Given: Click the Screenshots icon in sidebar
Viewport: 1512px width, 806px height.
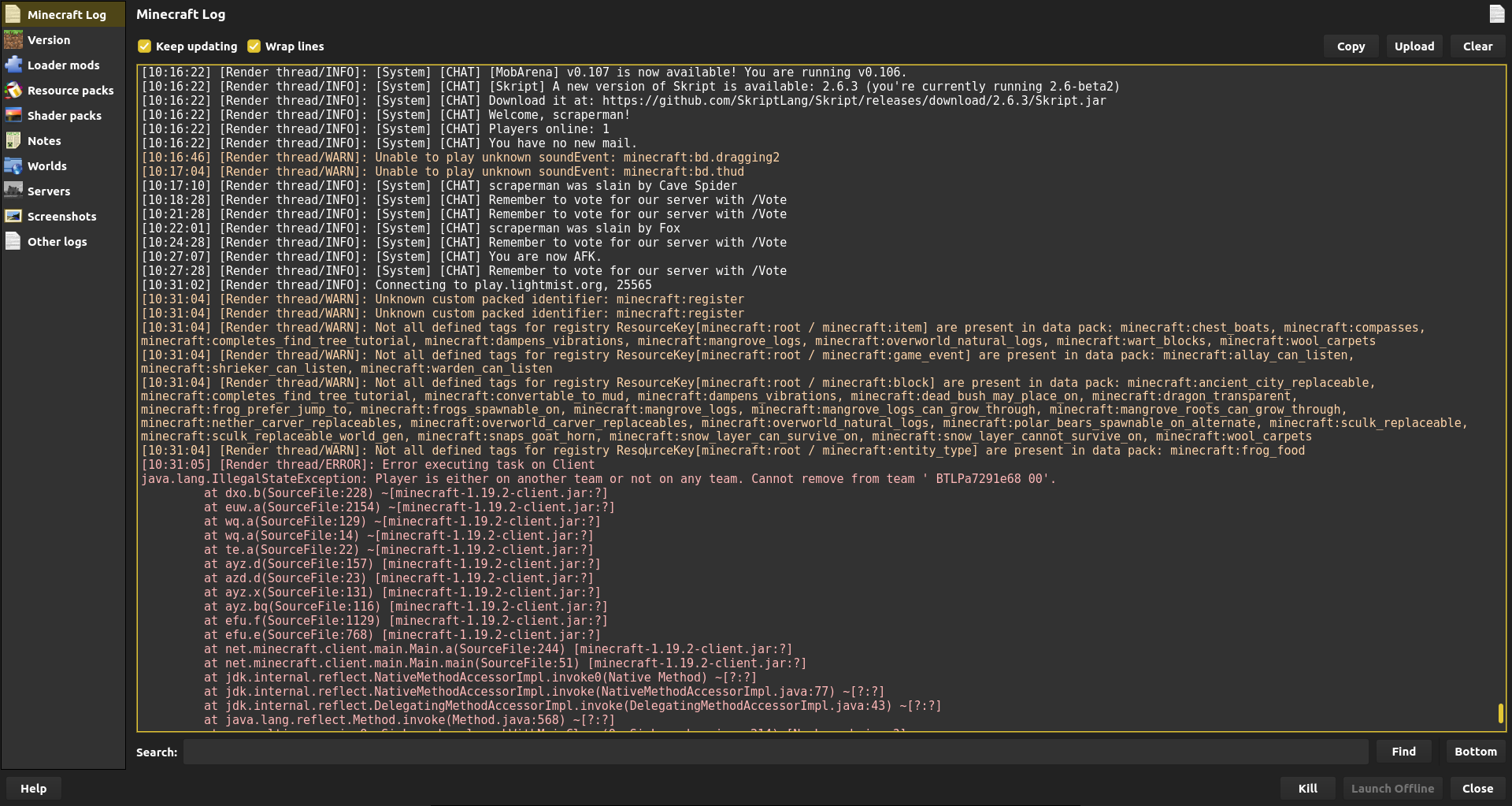Looking at the screenshot, I should click(x=13, y=217).
